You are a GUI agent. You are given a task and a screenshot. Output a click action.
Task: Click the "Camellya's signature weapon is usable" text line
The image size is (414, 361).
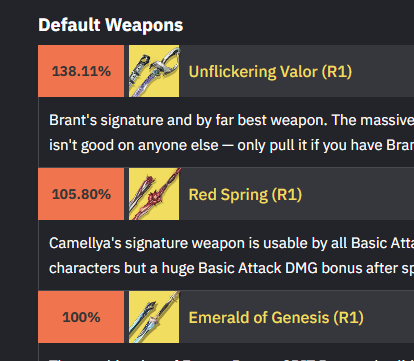[231, 243]
